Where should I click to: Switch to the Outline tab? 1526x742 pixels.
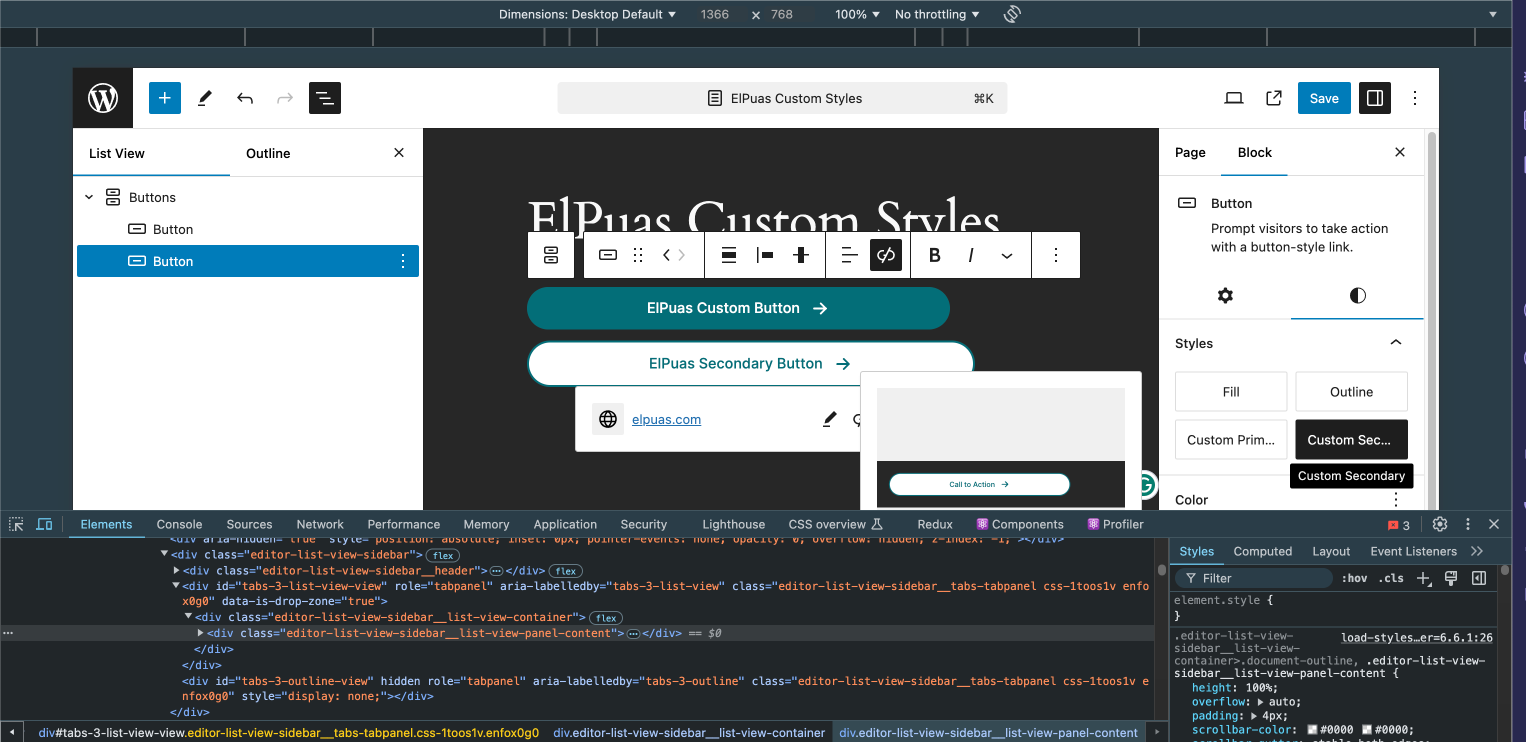tap(268, 153)
